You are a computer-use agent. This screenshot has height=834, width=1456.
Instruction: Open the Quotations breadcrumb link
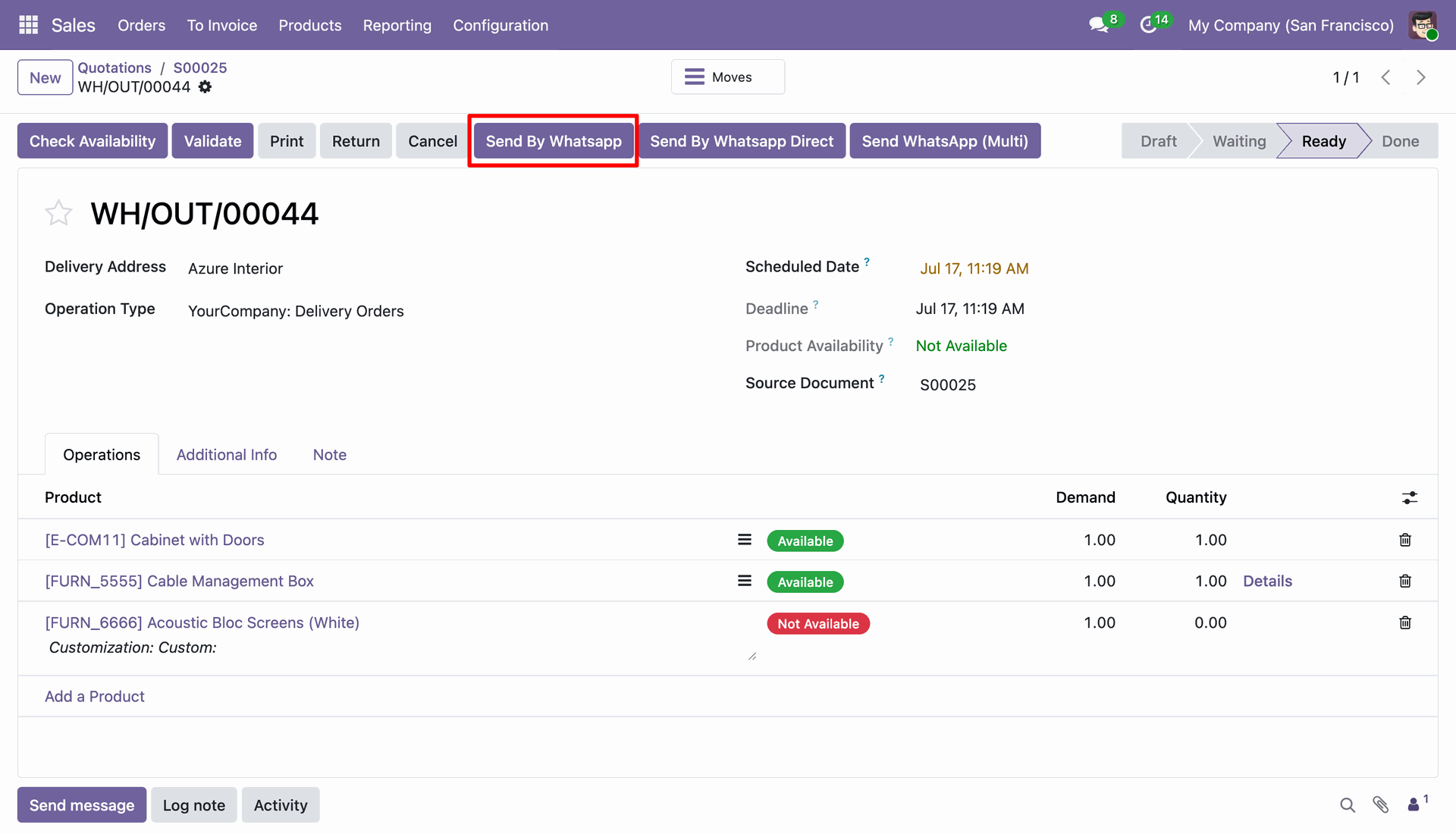pos(115,67)
